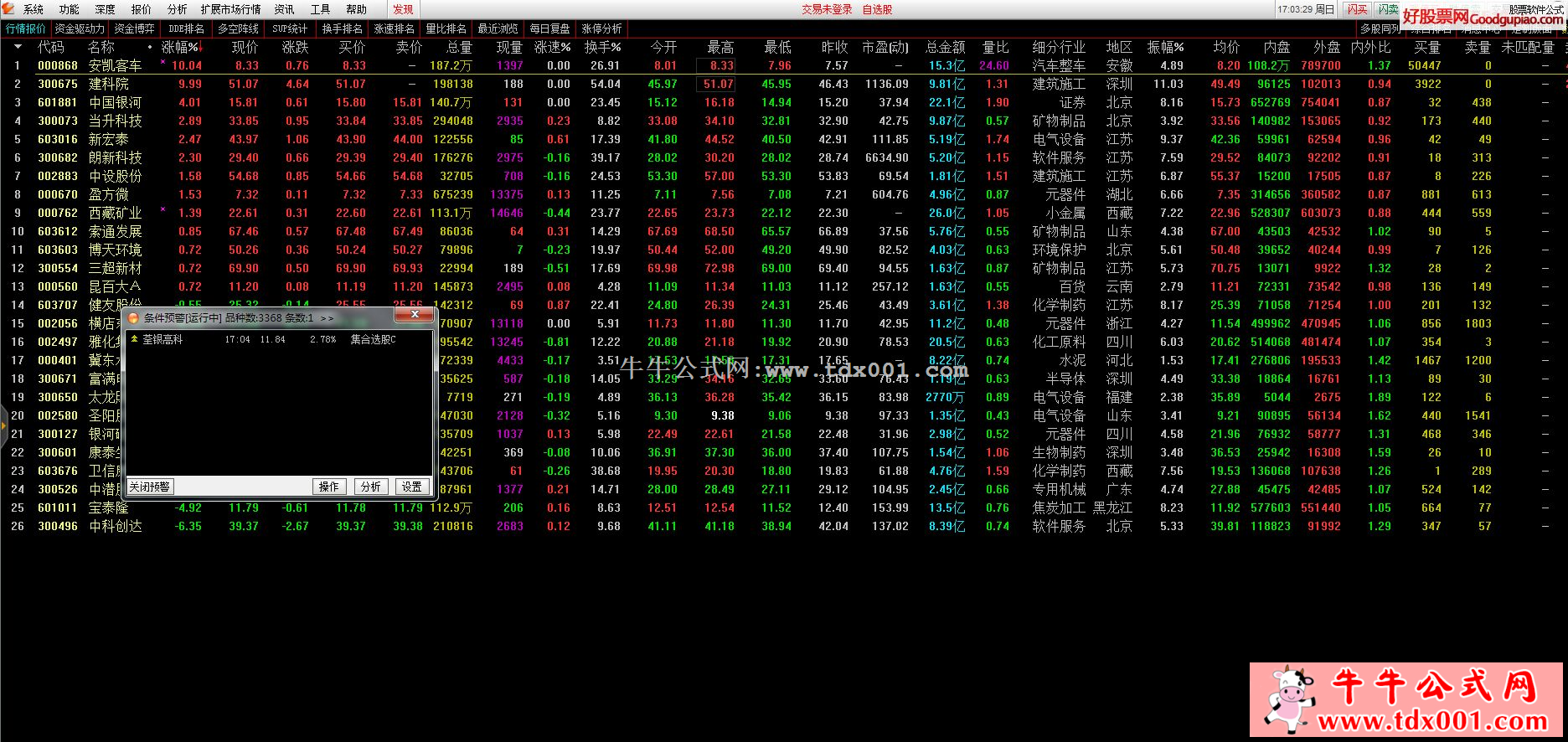Click the orange icon in 条件预警 title bar

point(133,318)
